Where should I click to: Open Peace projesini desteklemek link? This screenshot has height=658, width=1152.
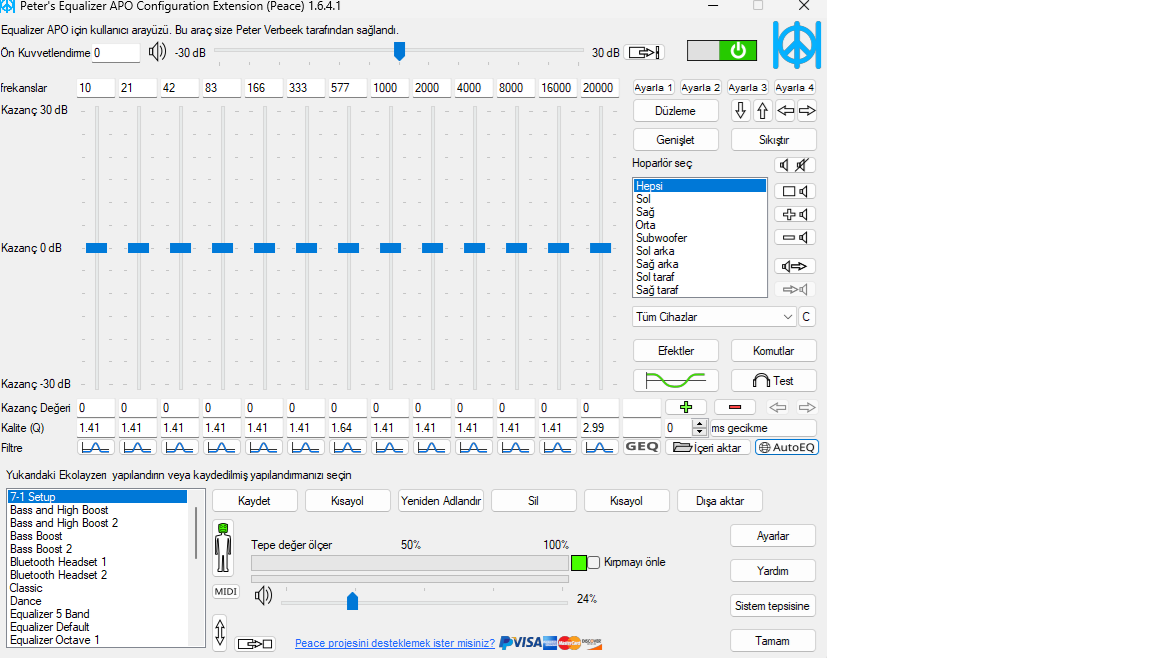[x=395, y=643]
